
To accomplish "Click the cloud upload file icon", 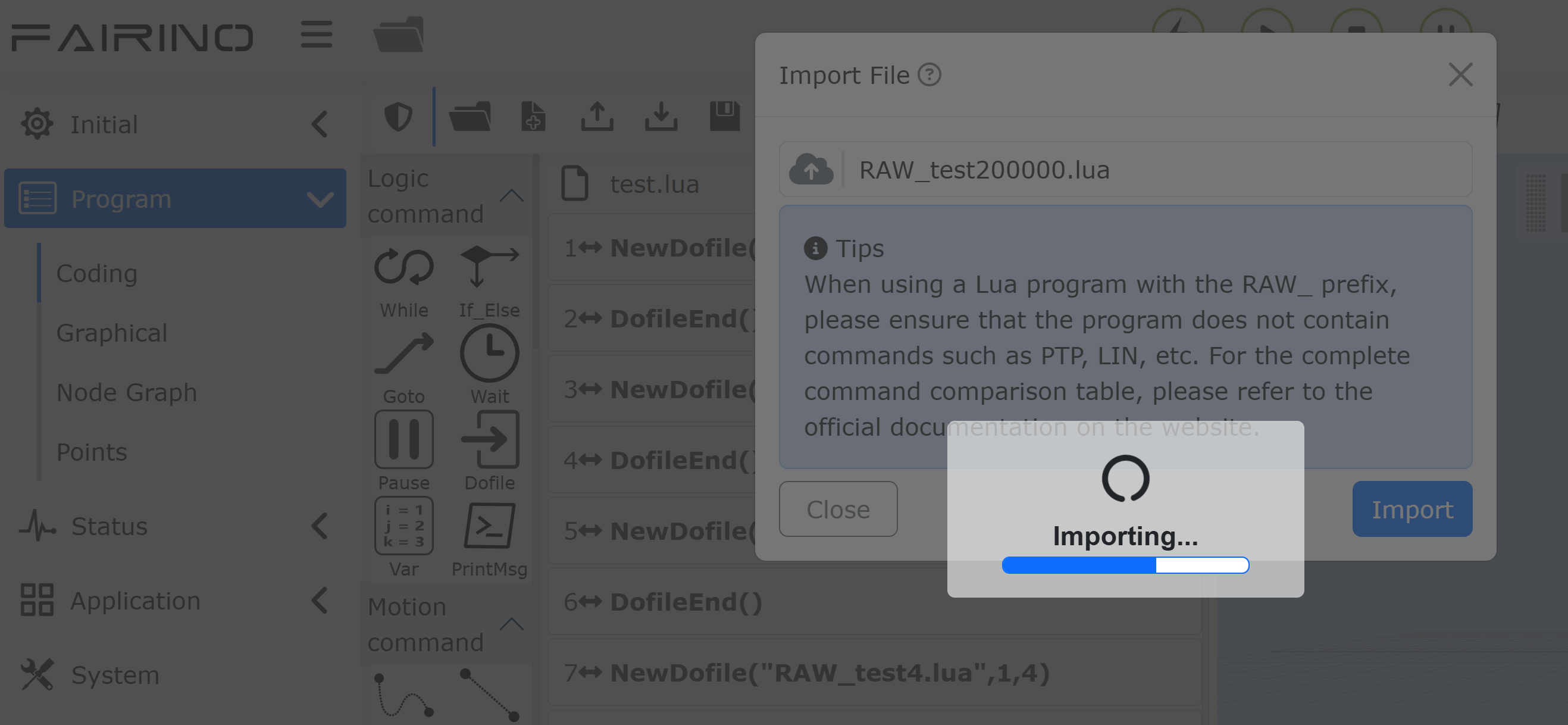I will 811,169.
